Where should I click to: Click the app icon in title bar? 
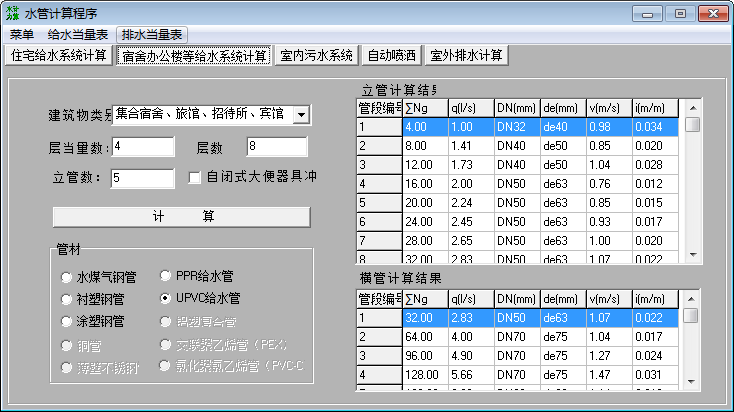coord(13,13)
